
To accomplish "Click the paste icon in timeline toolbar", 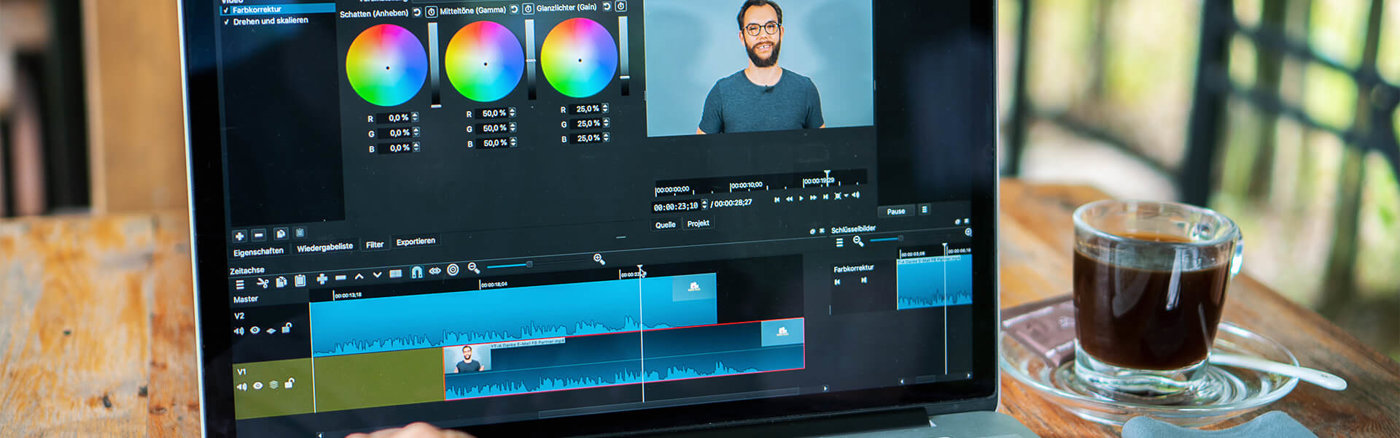I will [x=300, y=281].
